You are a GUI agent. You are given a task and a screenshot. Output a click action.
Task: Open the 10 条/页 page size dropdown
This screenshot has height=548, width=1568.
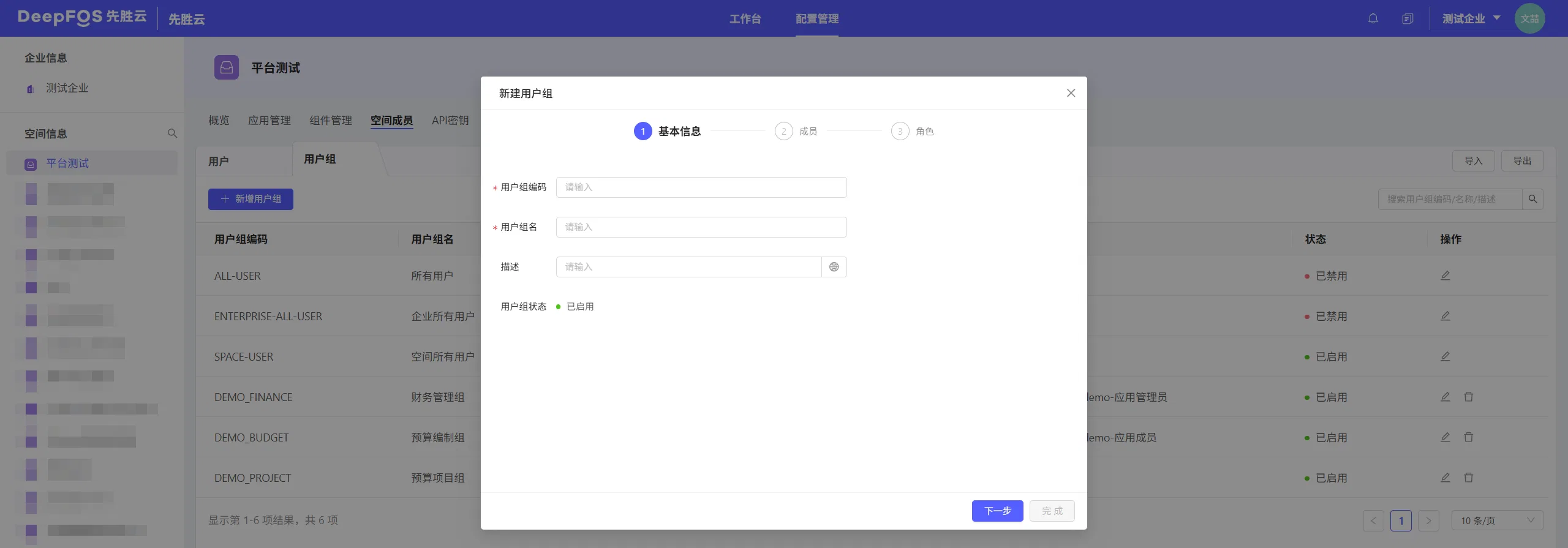point(1497,520)
